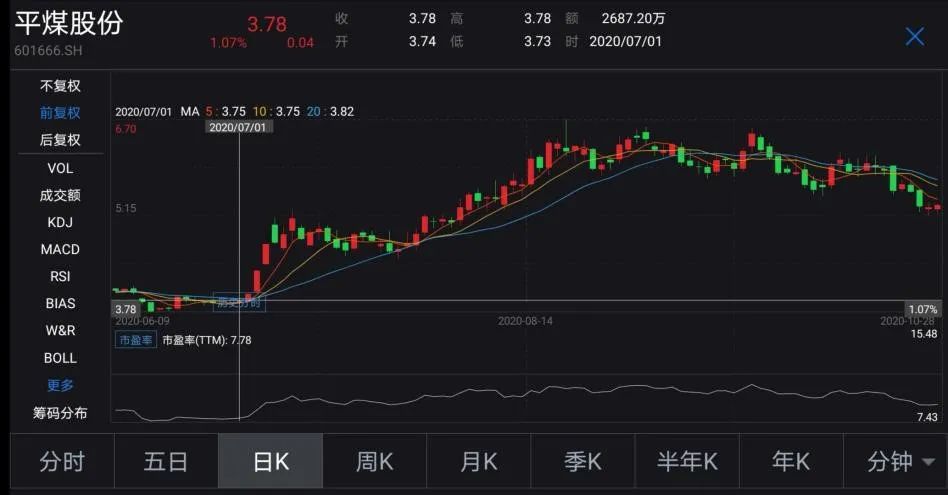Show the KDJ indicator
The image size is (948, 495).
(60, 222)
